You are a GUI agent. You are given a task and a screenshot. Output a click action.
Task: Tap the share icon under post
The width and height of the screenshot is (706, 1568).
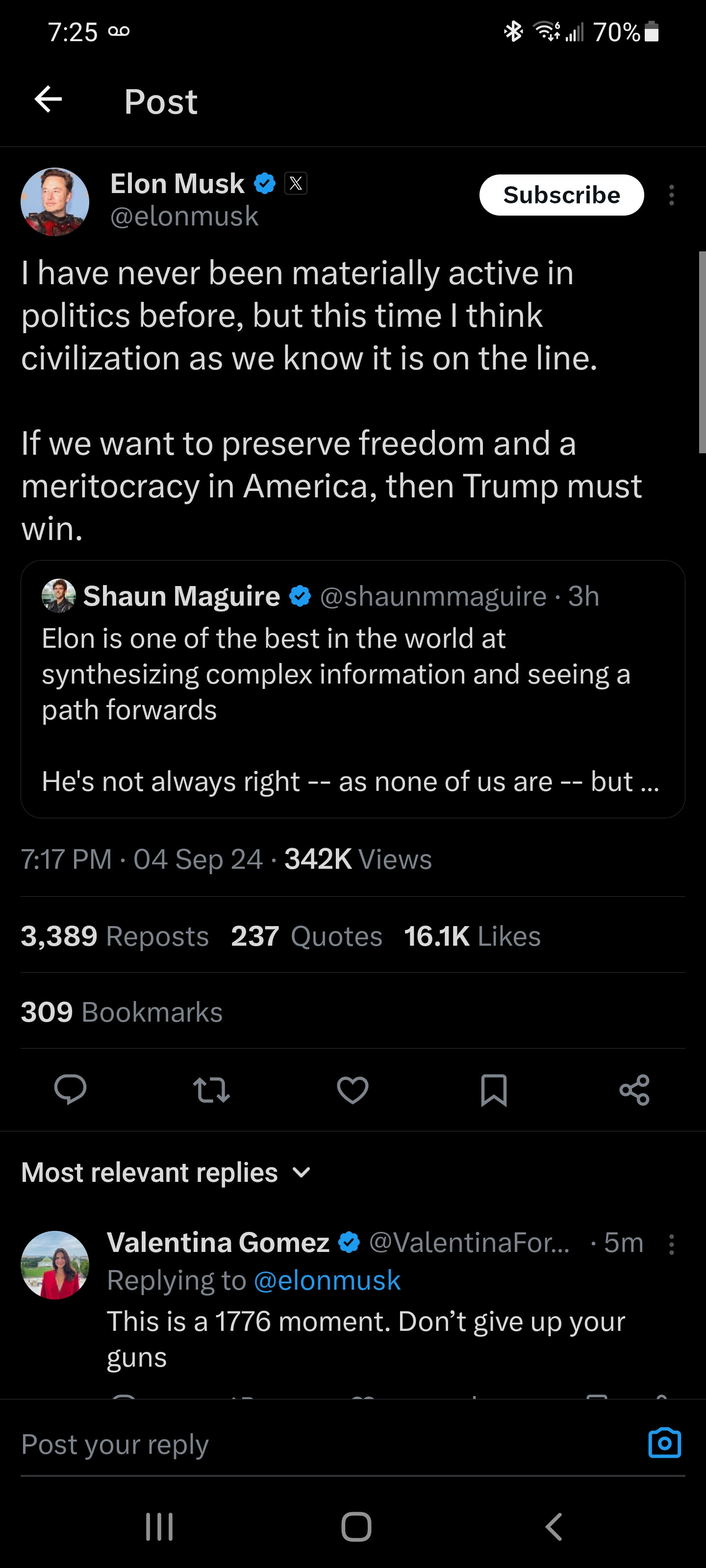tap(634, 1089)
